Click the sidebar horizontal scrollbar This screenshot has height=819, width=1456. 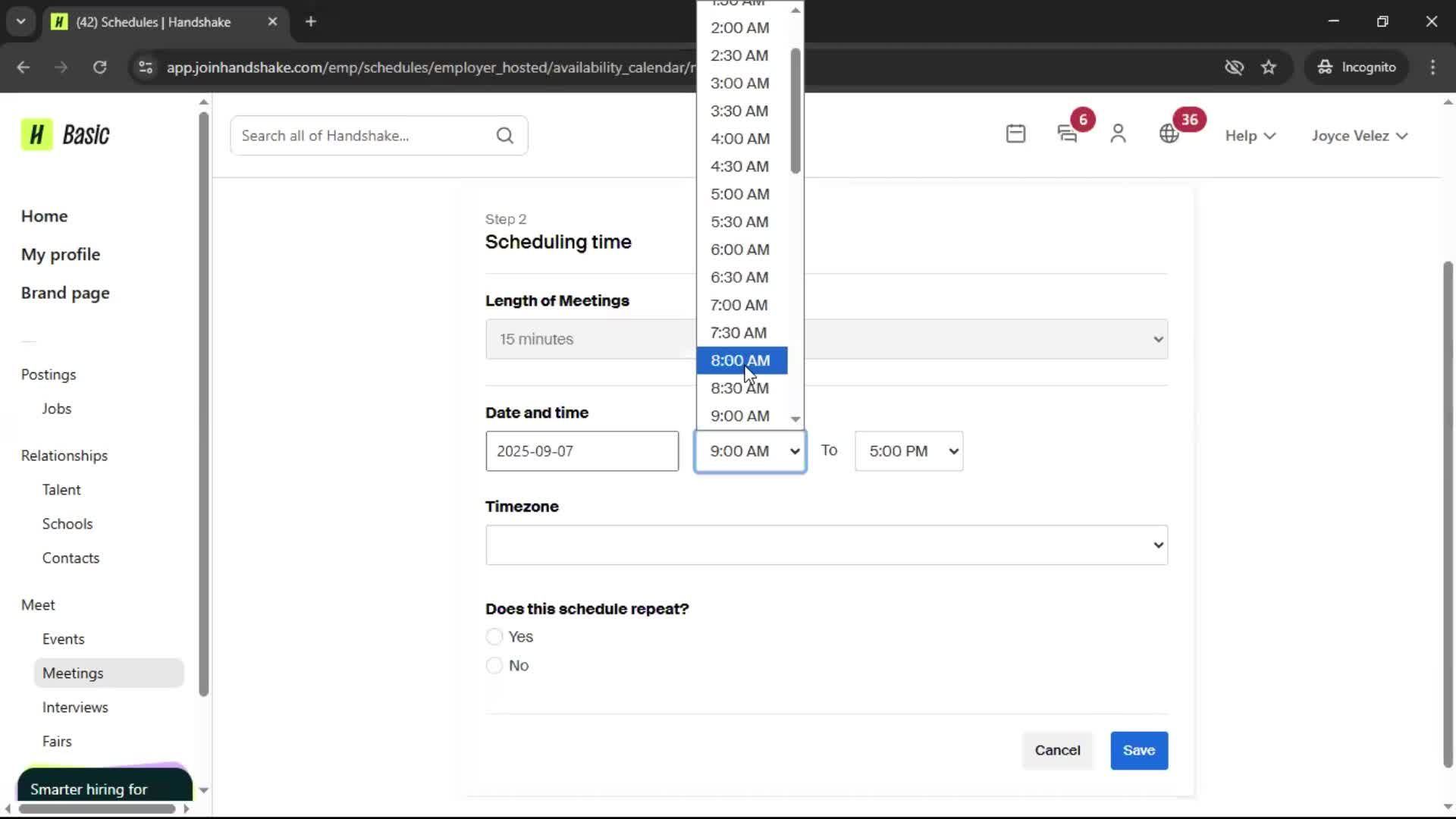point(97,808)
